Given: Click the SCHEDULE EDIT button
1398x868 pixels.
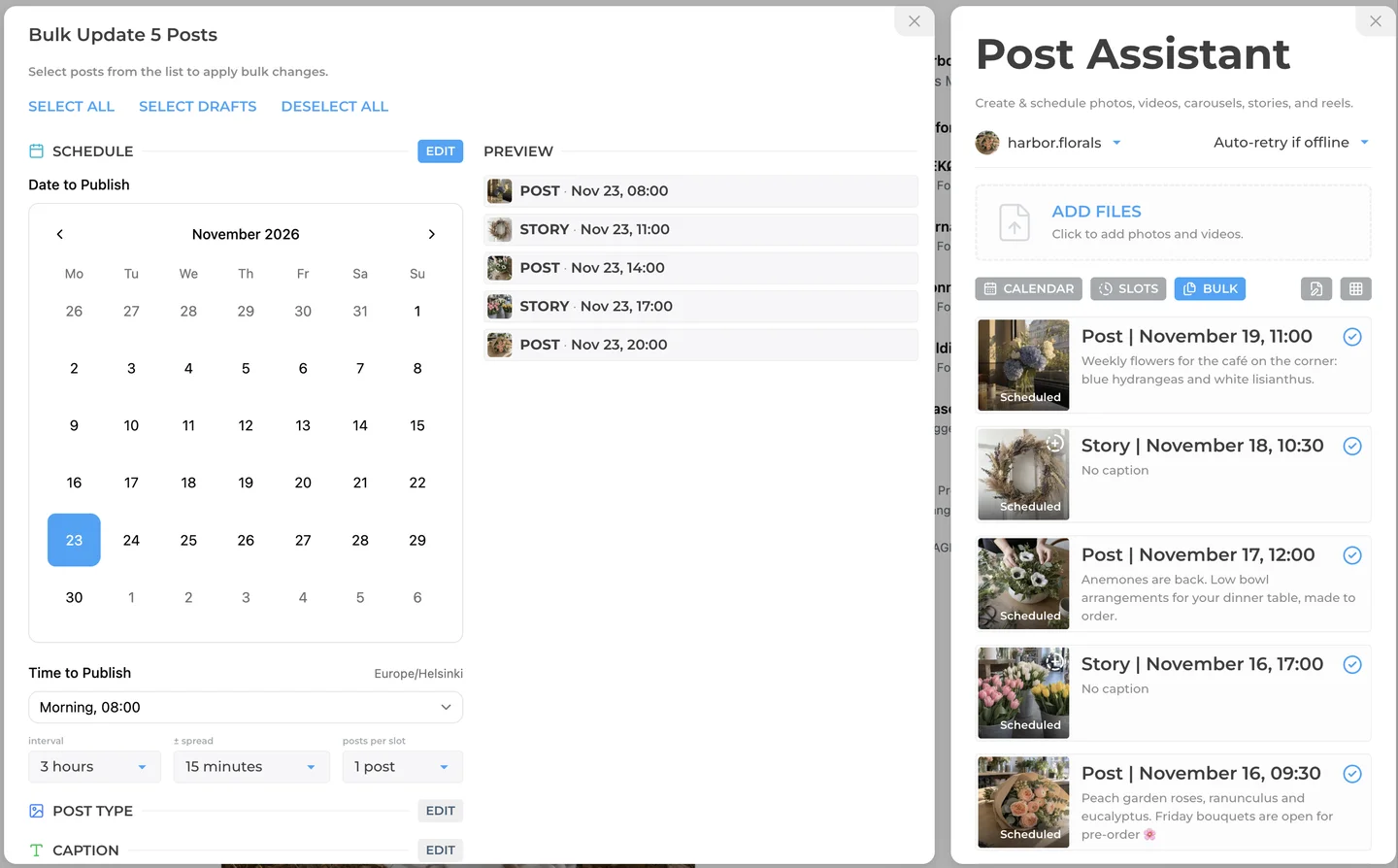Looking at the screenshot, I should 441,151.
